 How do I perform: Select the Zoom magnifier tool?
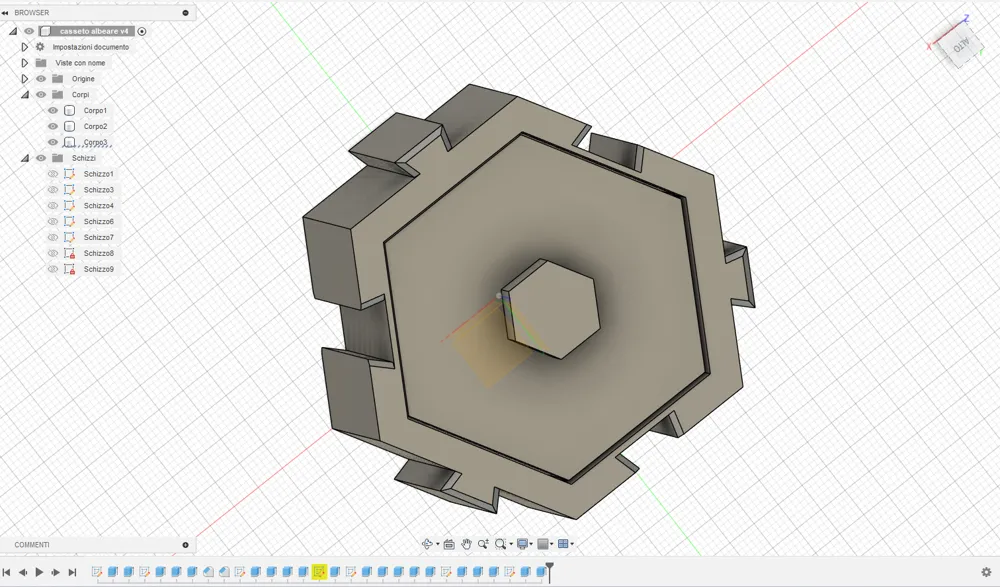tap(483, 544)
